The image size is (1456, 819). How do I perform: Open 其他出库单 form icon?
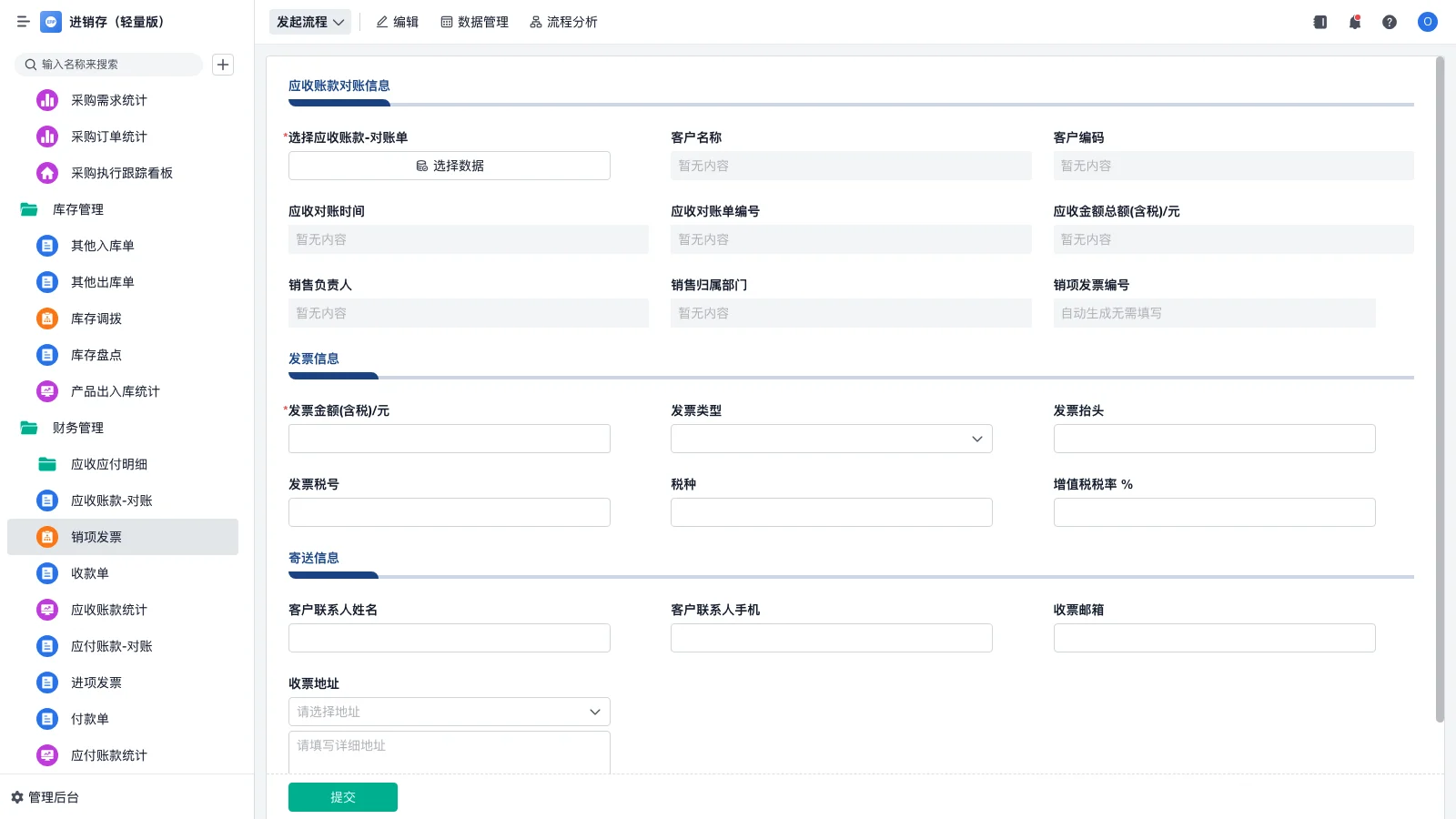click(x=47, y=282)
